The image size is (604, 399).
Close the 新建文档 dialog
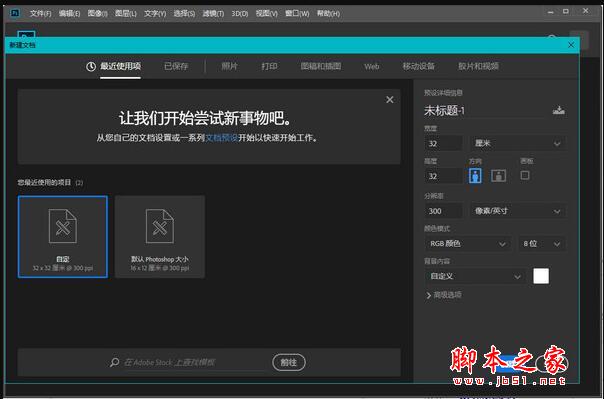[571, 45]
